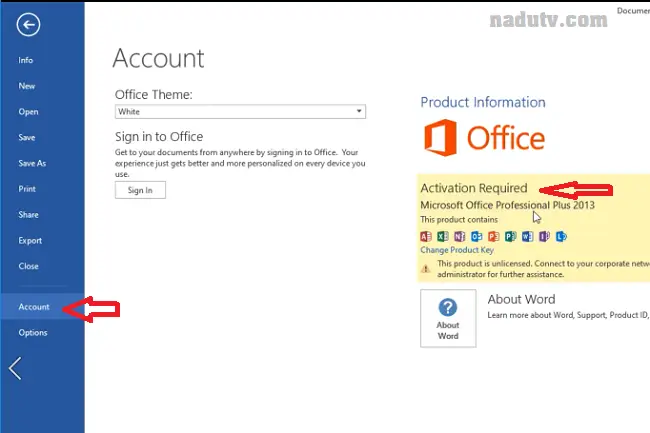This screenshot has width=650, height=433.
Task: Select New in the sidebar
Action: pos(27,86)
